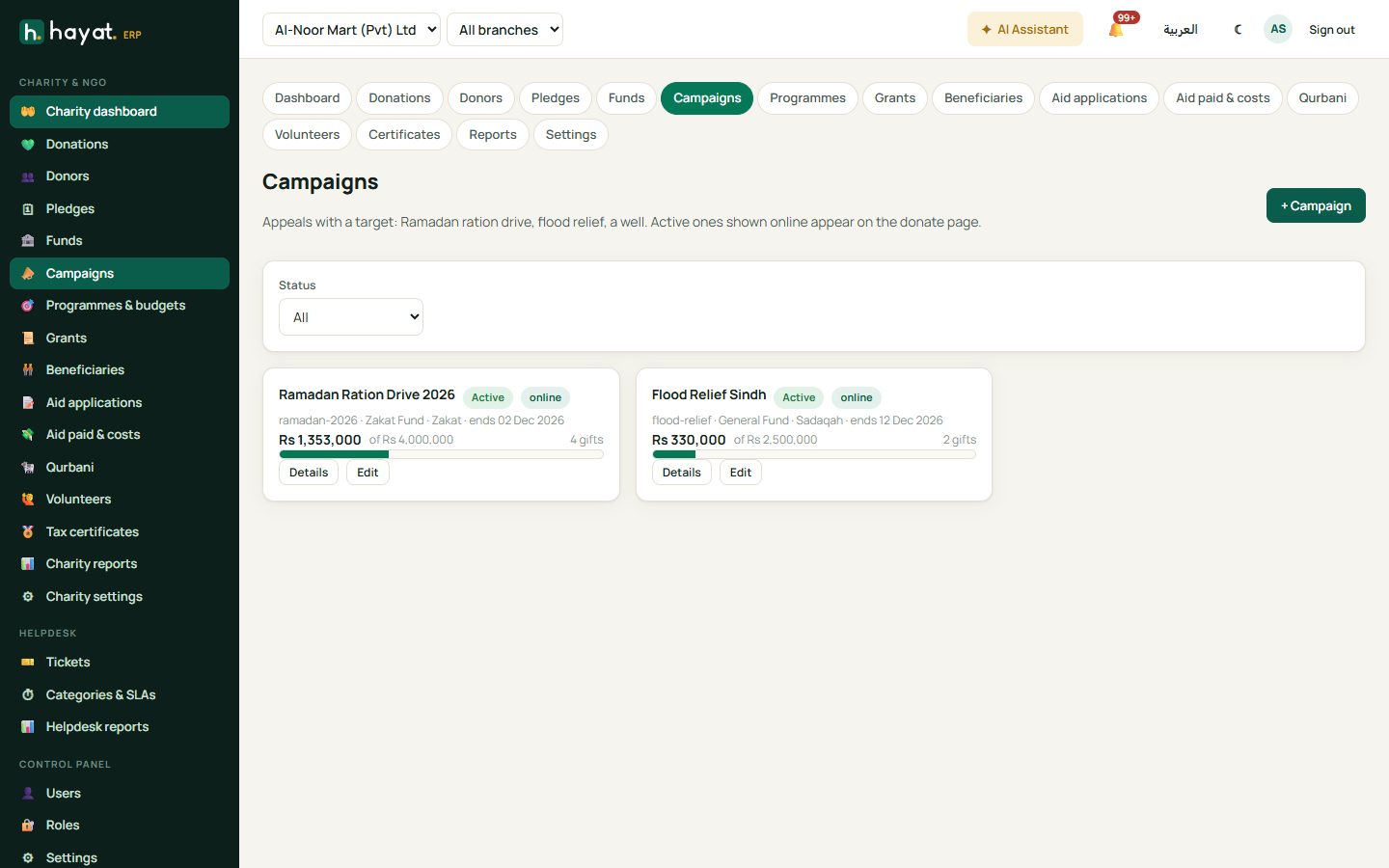This screenshot has width=1389, height=868.
Task: View Details of Flood Relief Sindh
Action: 682,473
